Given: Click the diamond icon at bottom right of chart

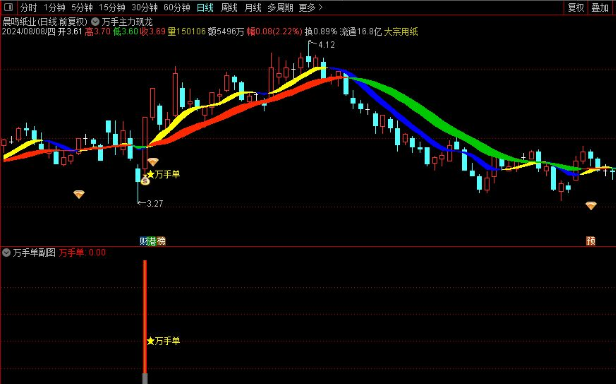Looking at the screenshot, I should point(591,206).
